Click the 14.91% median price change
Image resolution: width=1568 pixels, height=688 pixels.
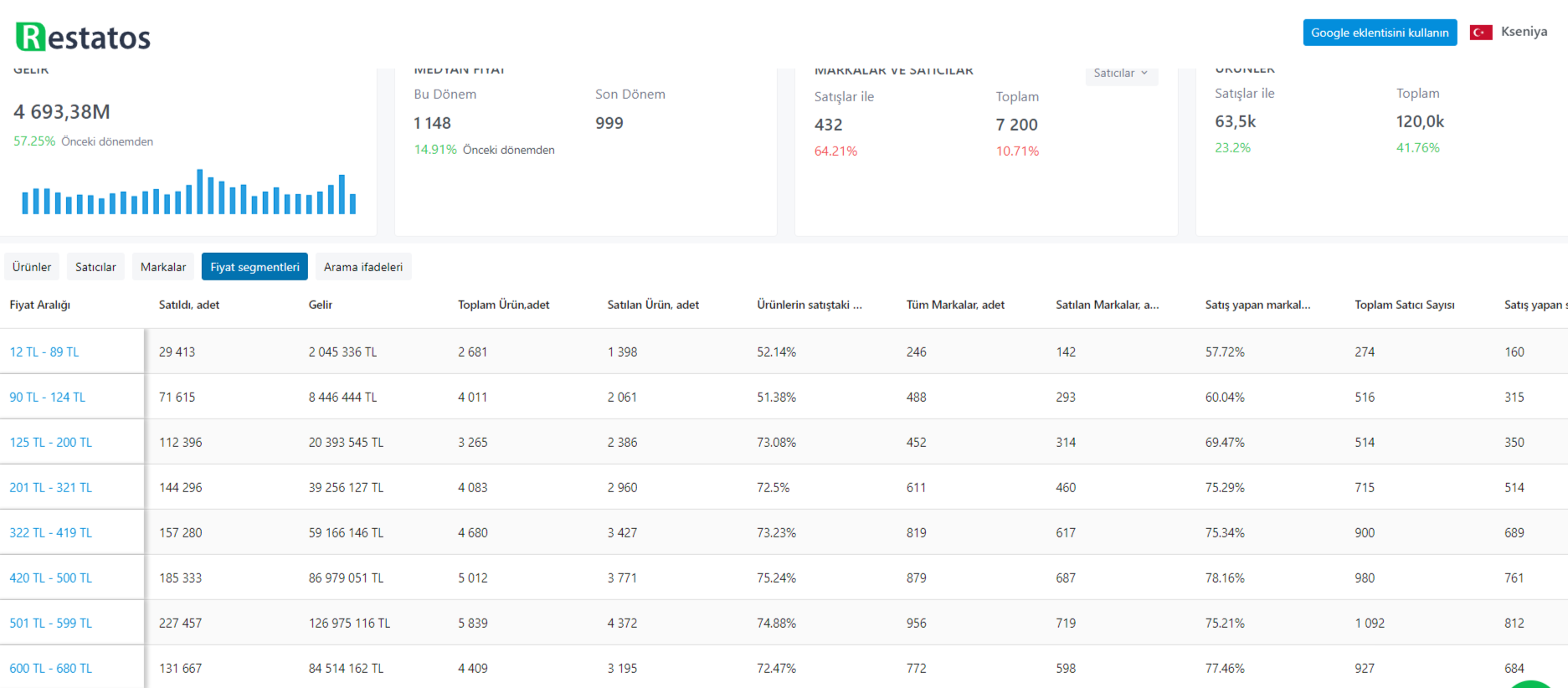[x=435, y=150]
